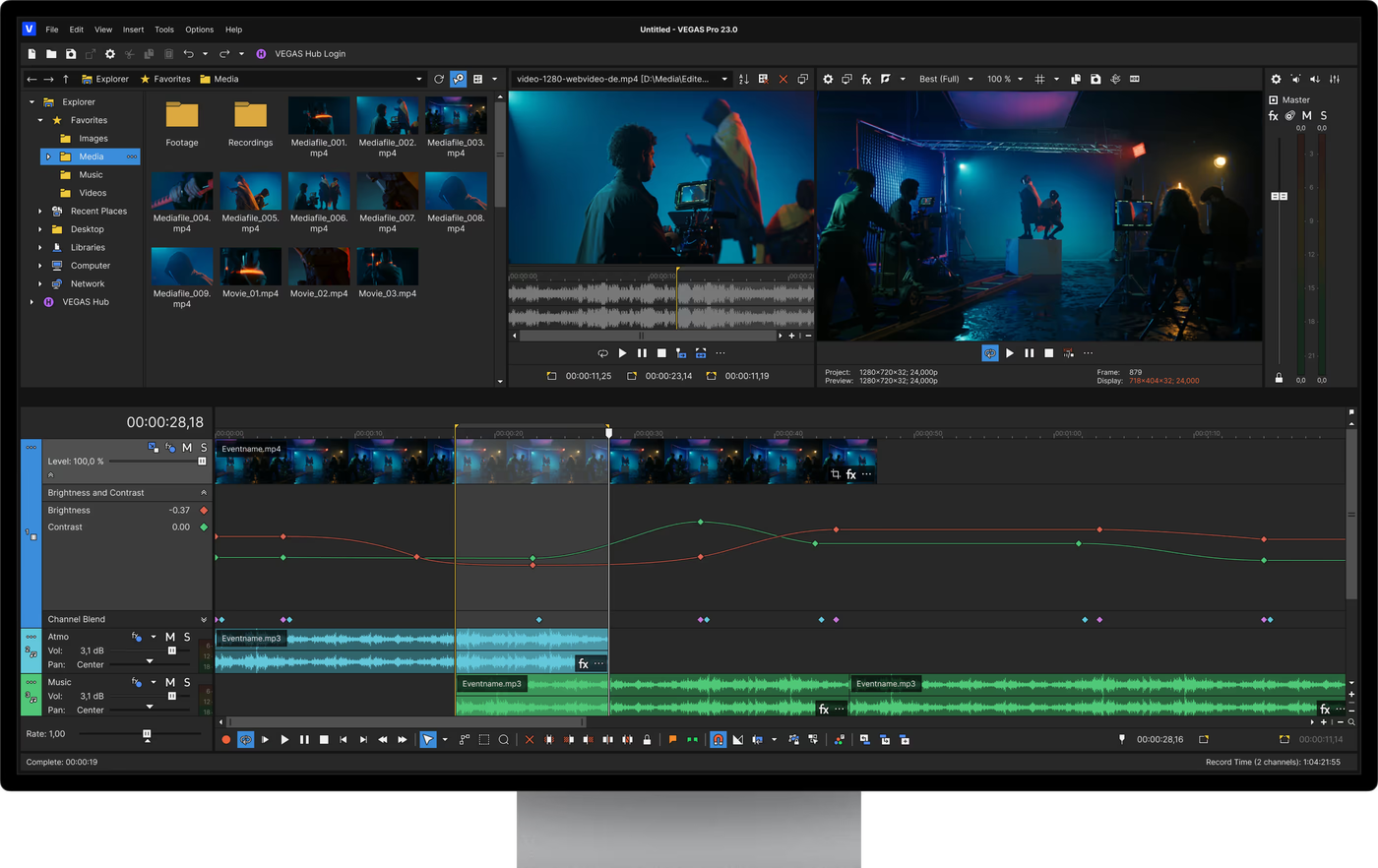1378x868 pixels.
Task: Solo the Master bus
Action: [1324, 116]
